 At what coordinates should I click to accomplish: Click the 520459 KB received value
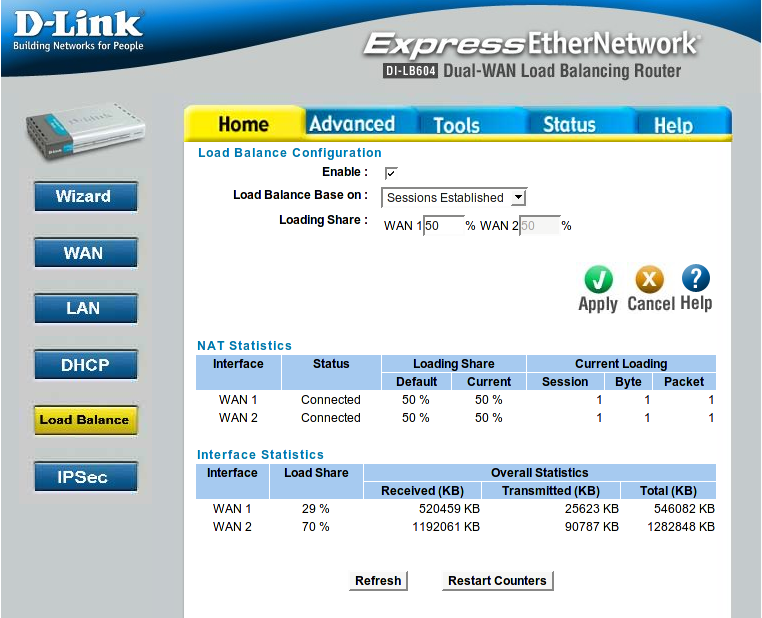(450, 509)
